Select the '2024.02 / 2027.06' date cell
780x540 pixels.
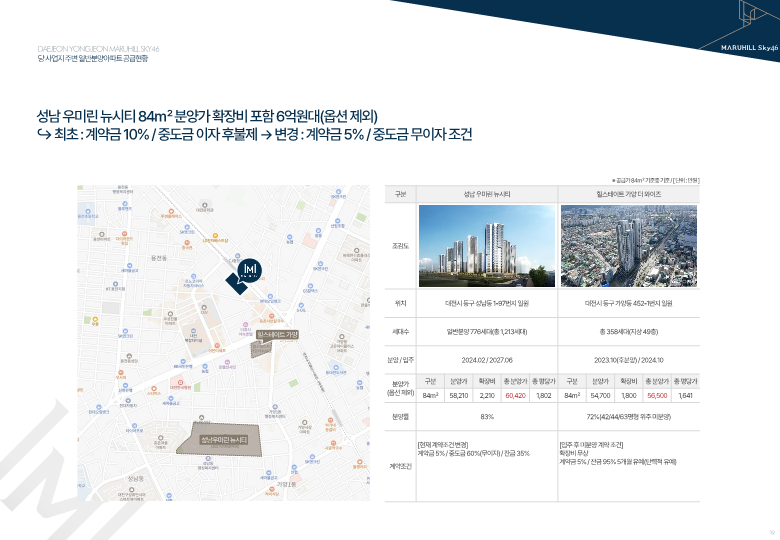tap(487, 360)
